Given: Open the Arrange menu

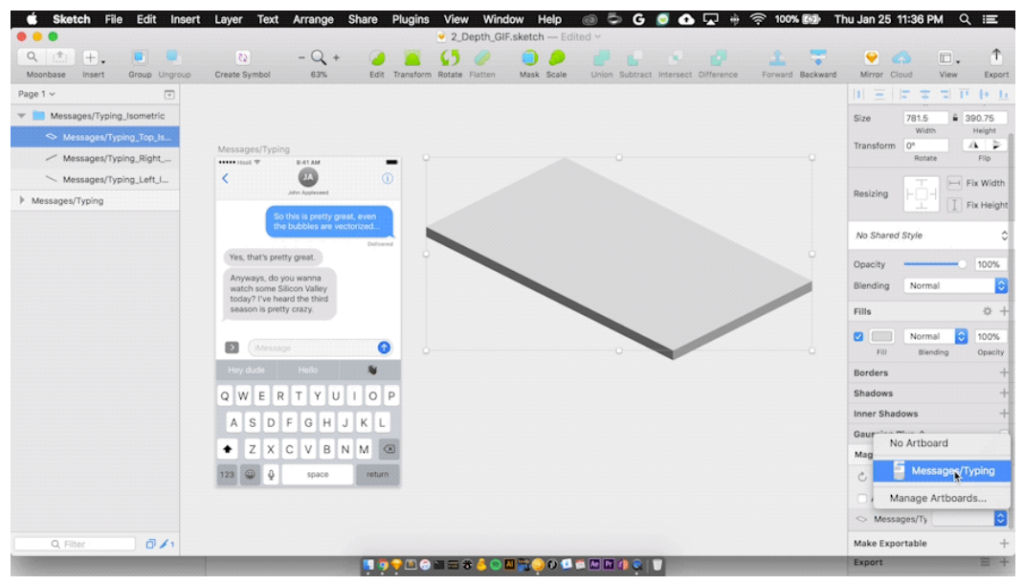Looking at the screenshot, I should (313, 20).
